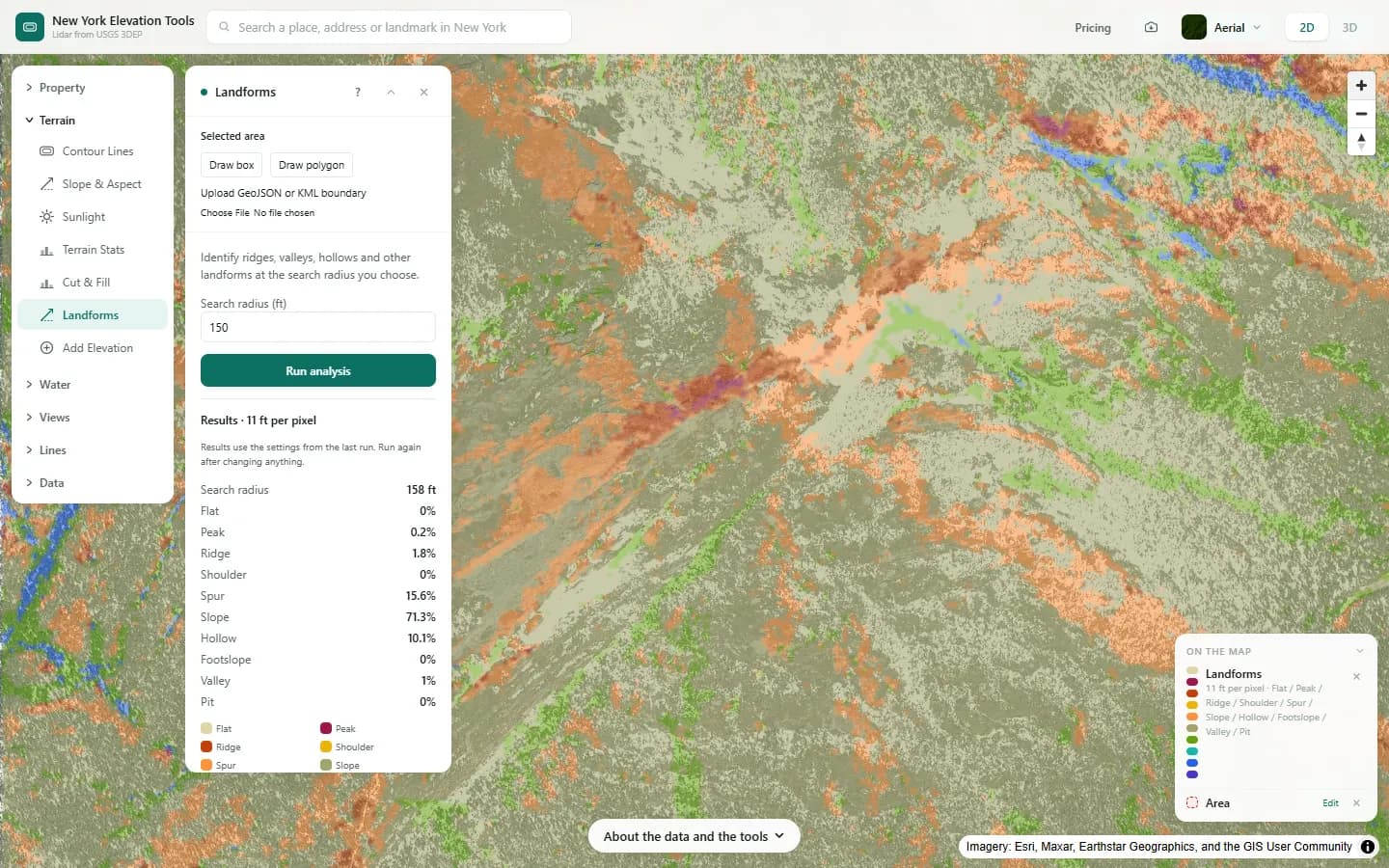Expand the Lines section

point(93,450)
